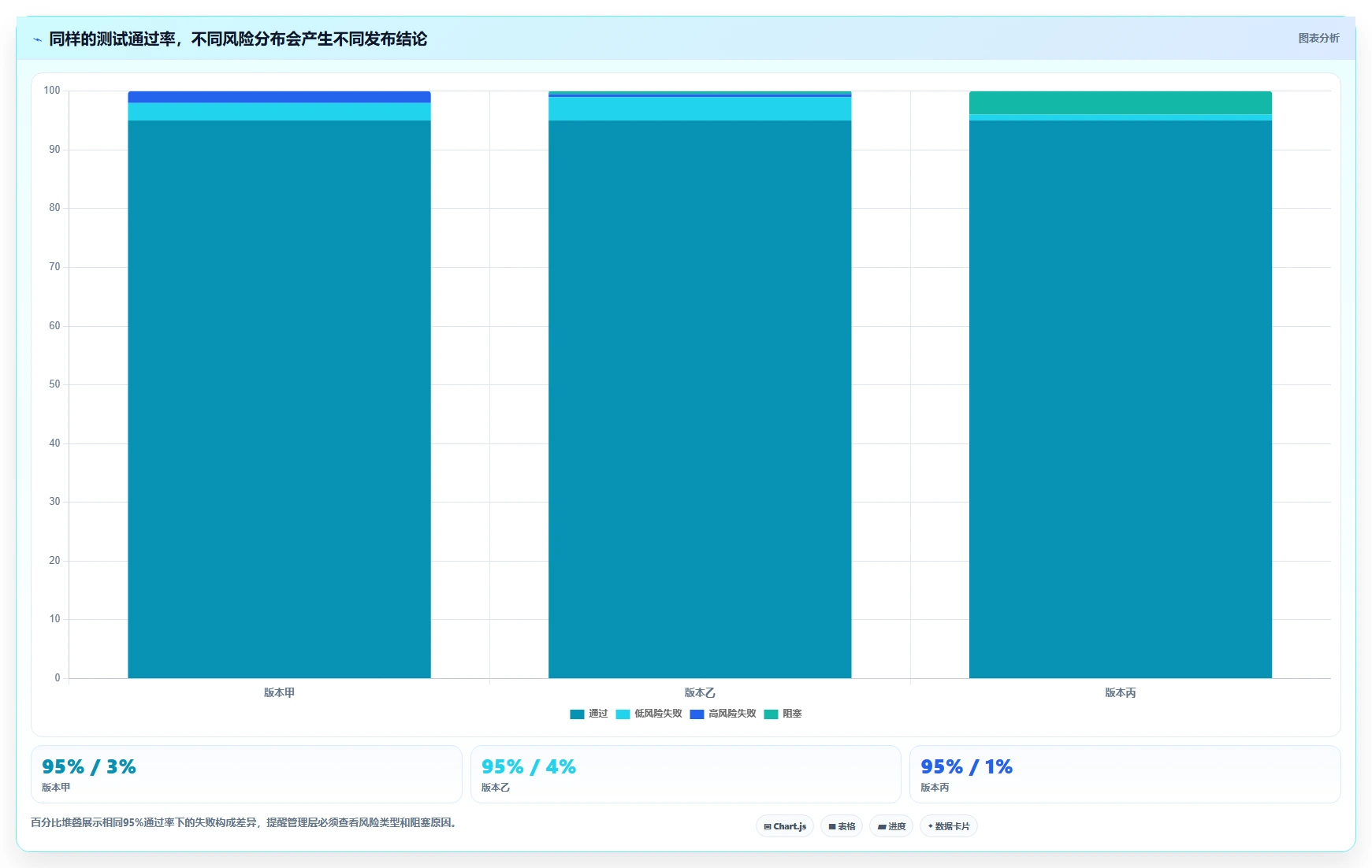Toggle the 阻塞 legend series
Viewport: 1372px width, 868px height.
(783, 714)
